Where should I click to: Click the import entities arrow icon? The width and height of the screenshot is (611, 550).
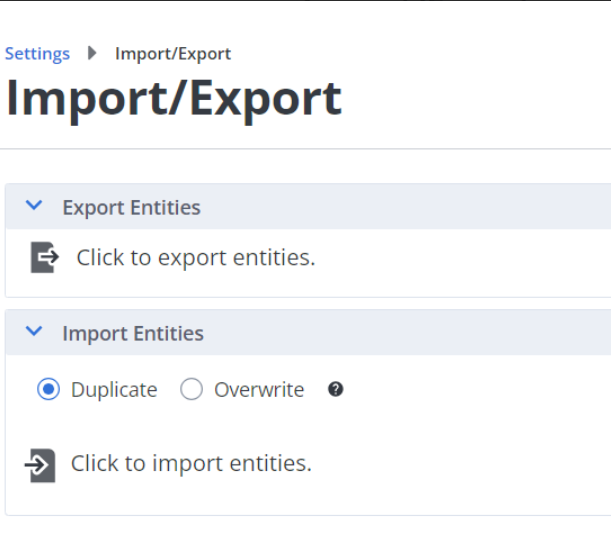tap(41, 465)
